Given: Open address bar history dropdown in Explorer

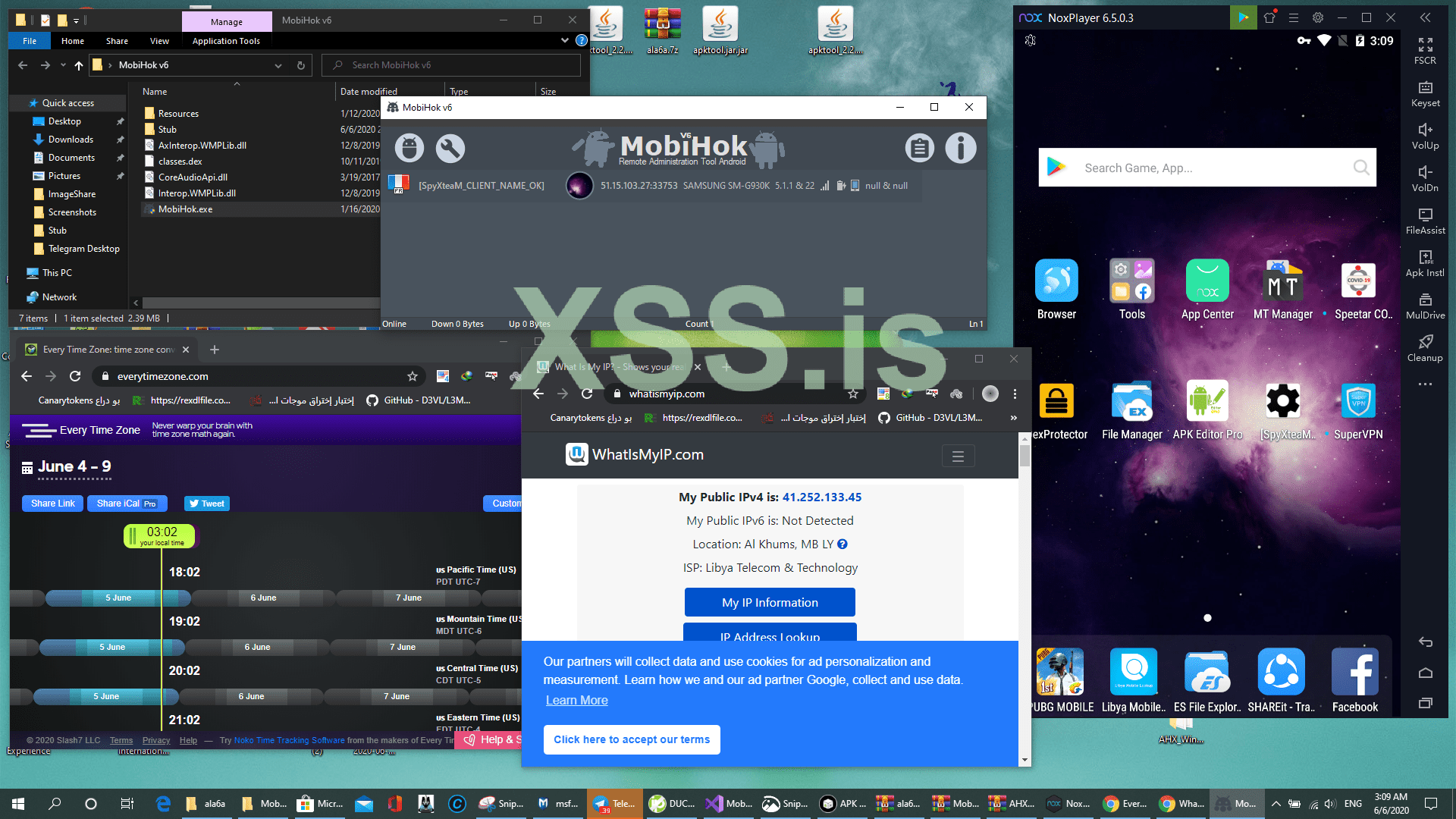Looking at the screenshot, I should [x=278, y=65].
